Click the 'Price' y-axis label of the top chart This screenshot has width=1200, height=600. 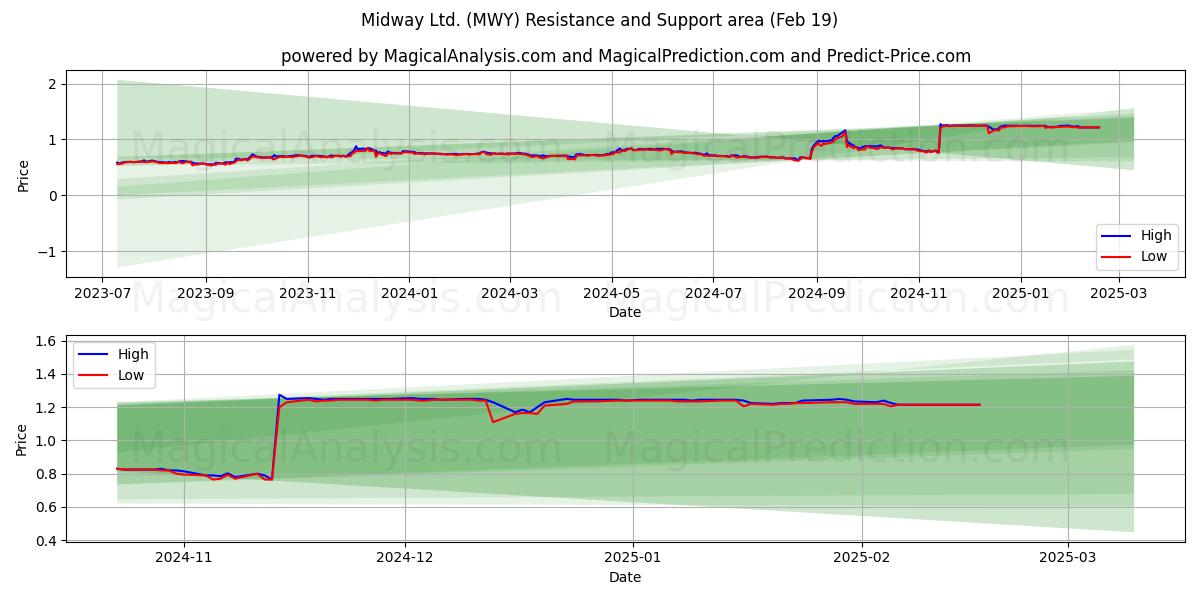pyautogui.click(x=23, y=174)
